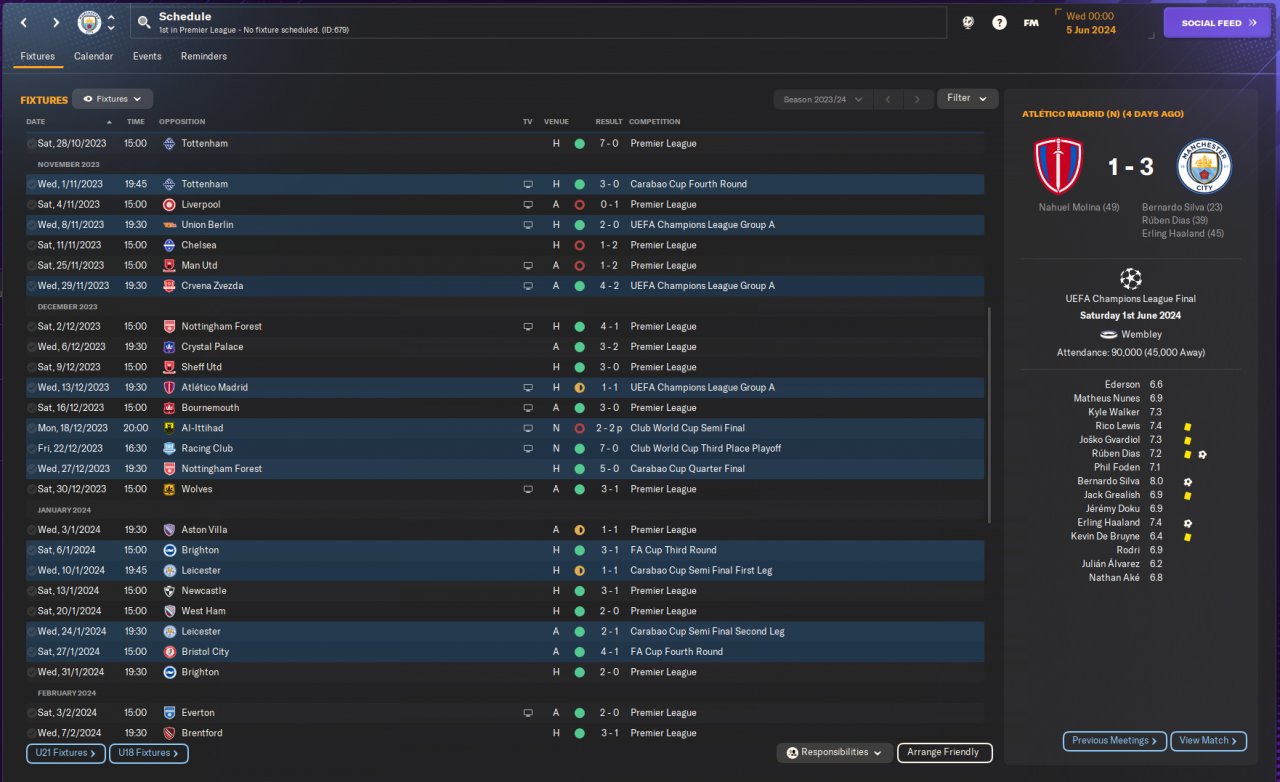Sort by the Competition column header

(655, 122)
